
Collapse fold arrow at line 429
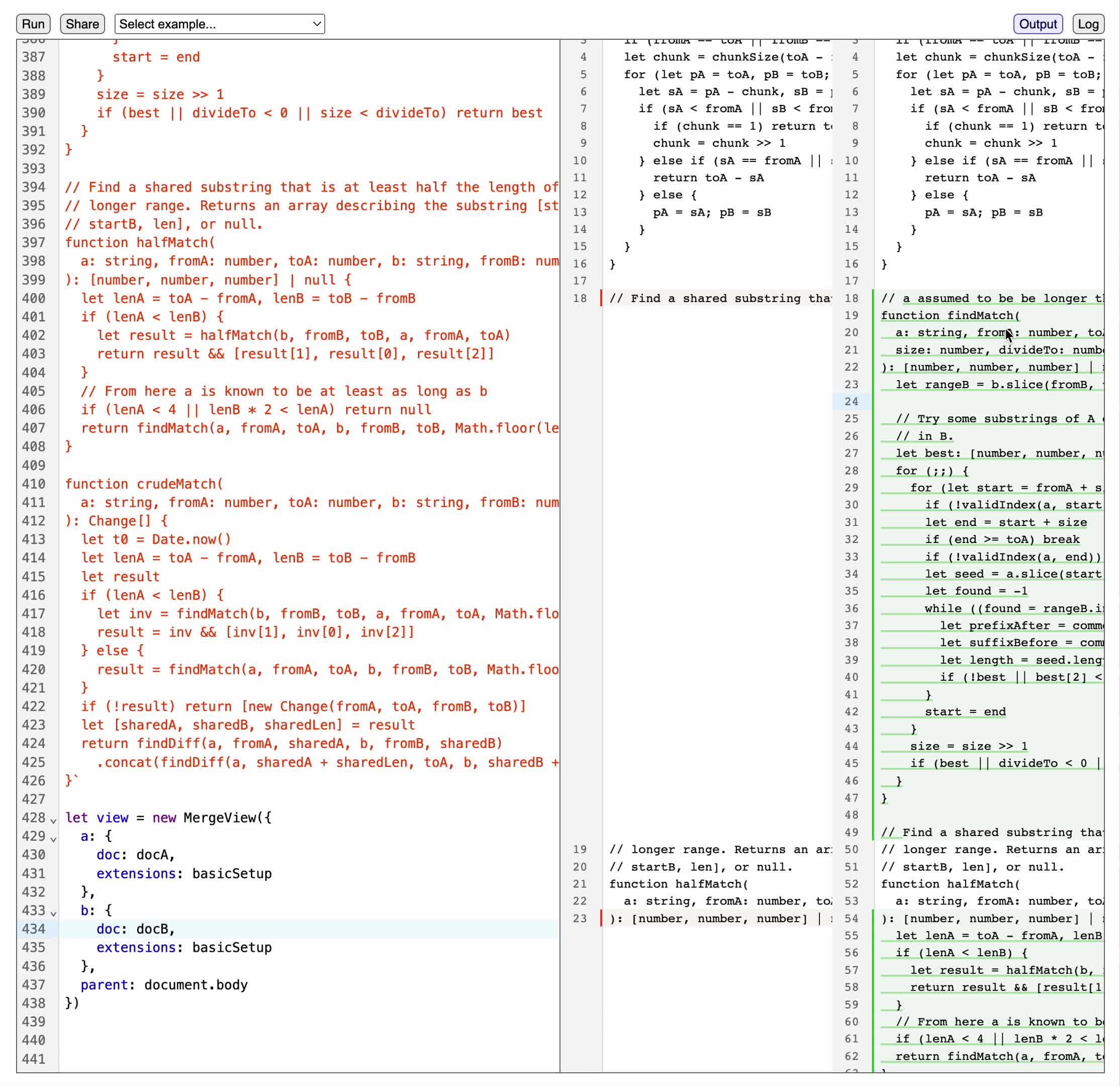54,839
